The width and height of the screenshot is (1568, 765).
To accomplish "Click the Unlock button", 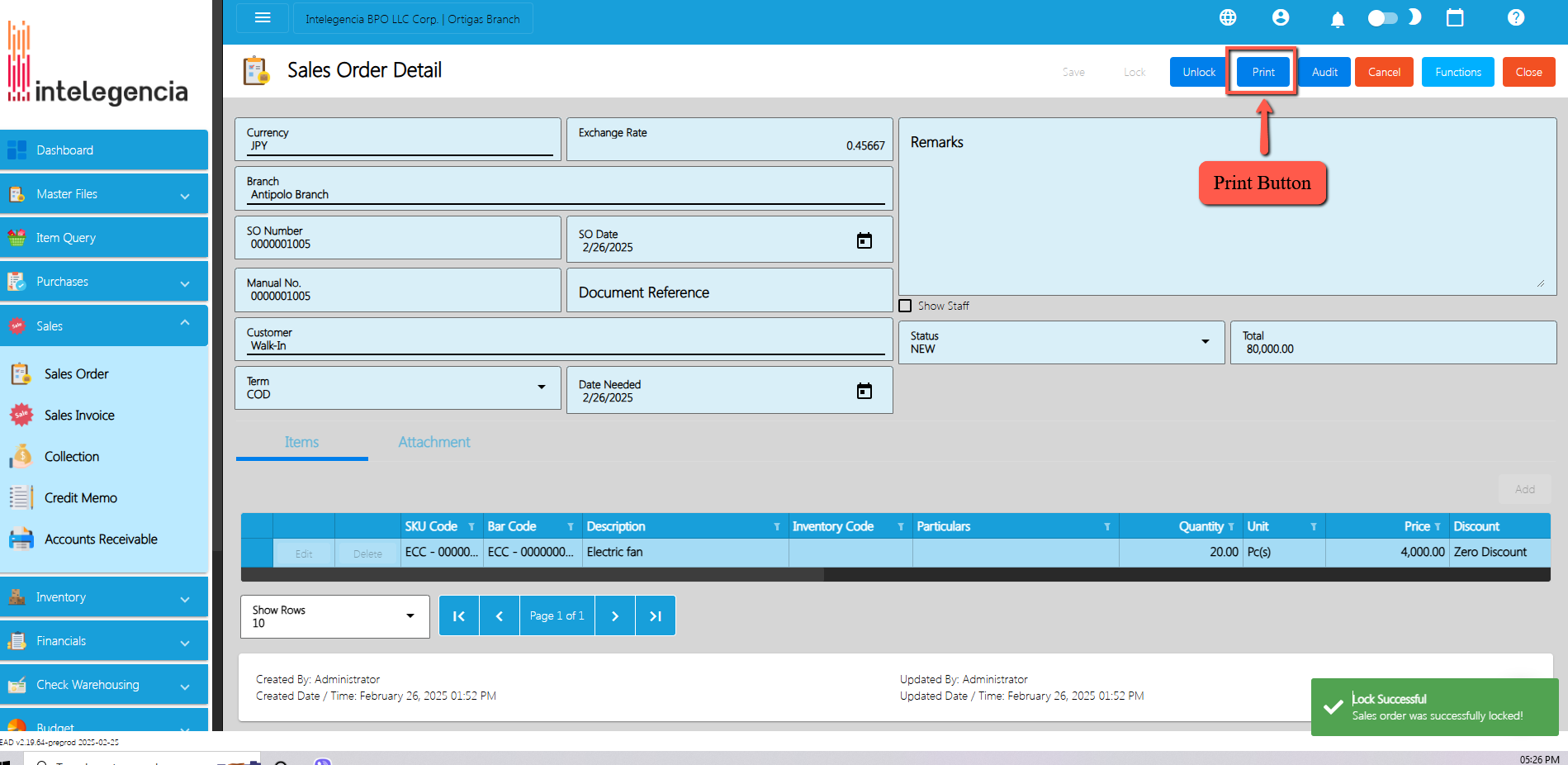I will (1199, 72).
